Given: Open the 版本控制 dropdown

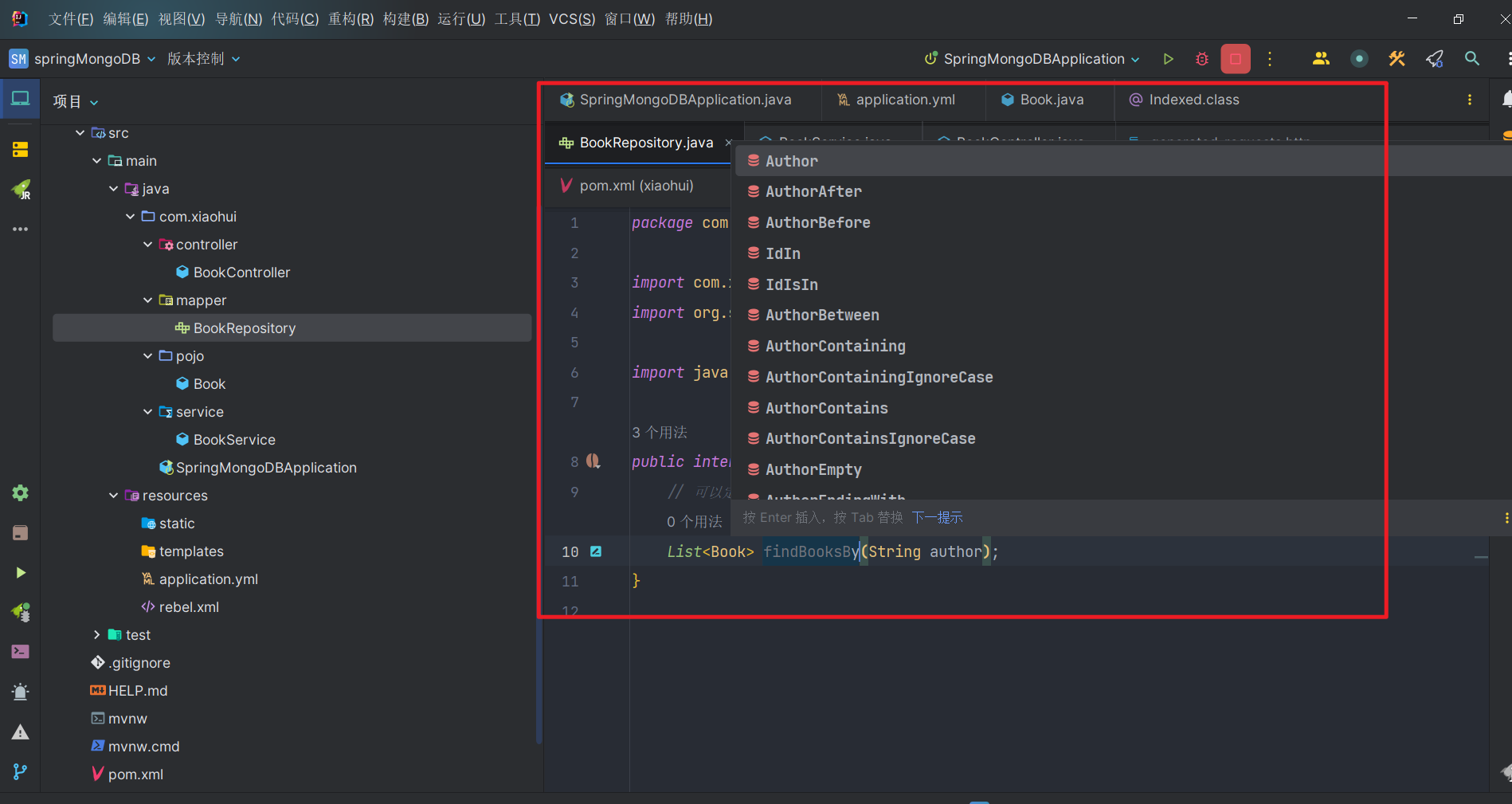Looking at the screenshot, I should 203,59.
